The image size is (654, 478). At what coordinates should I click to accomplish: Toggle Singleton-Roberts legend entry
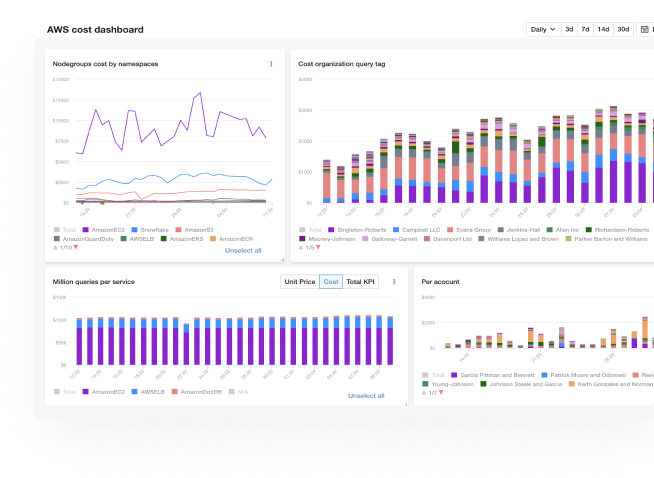point(357,230)
